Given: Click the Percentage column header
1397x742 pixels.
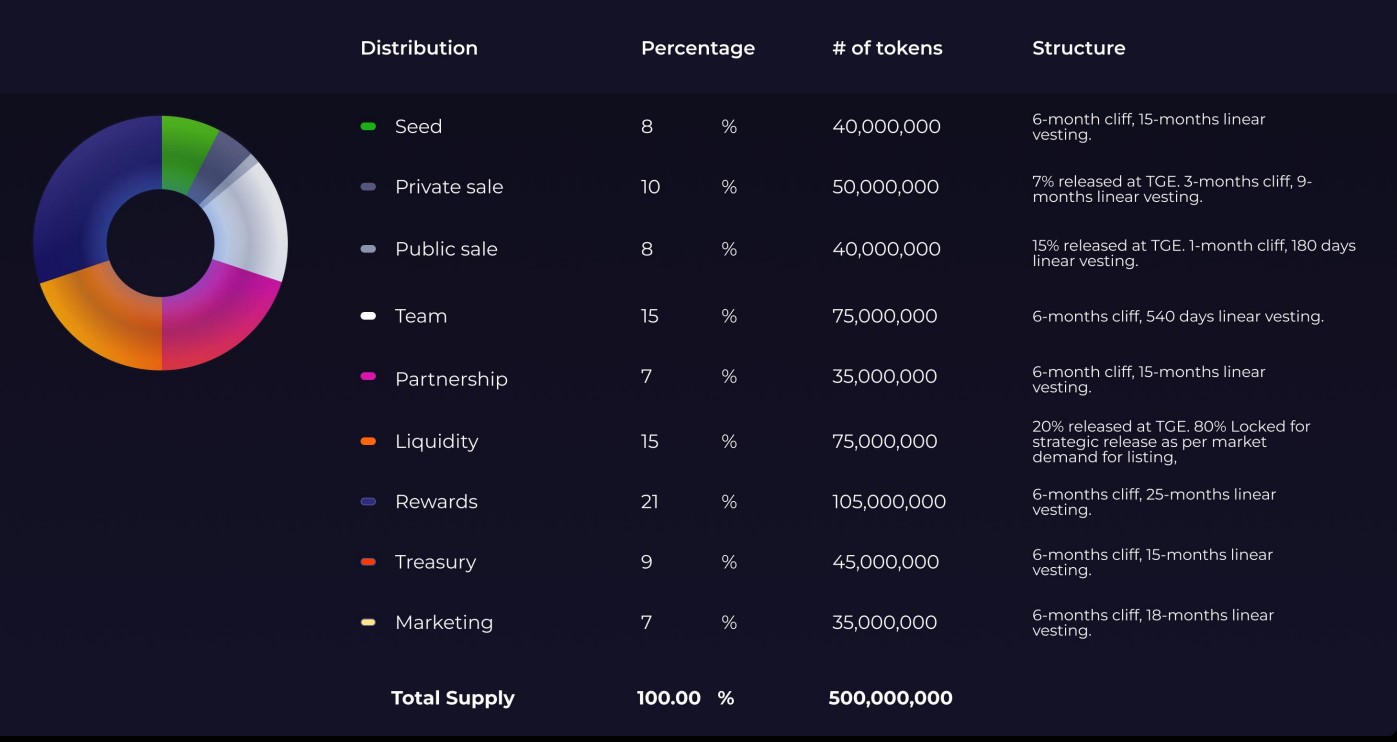Looking at the screenshot, I should [698, 47].
